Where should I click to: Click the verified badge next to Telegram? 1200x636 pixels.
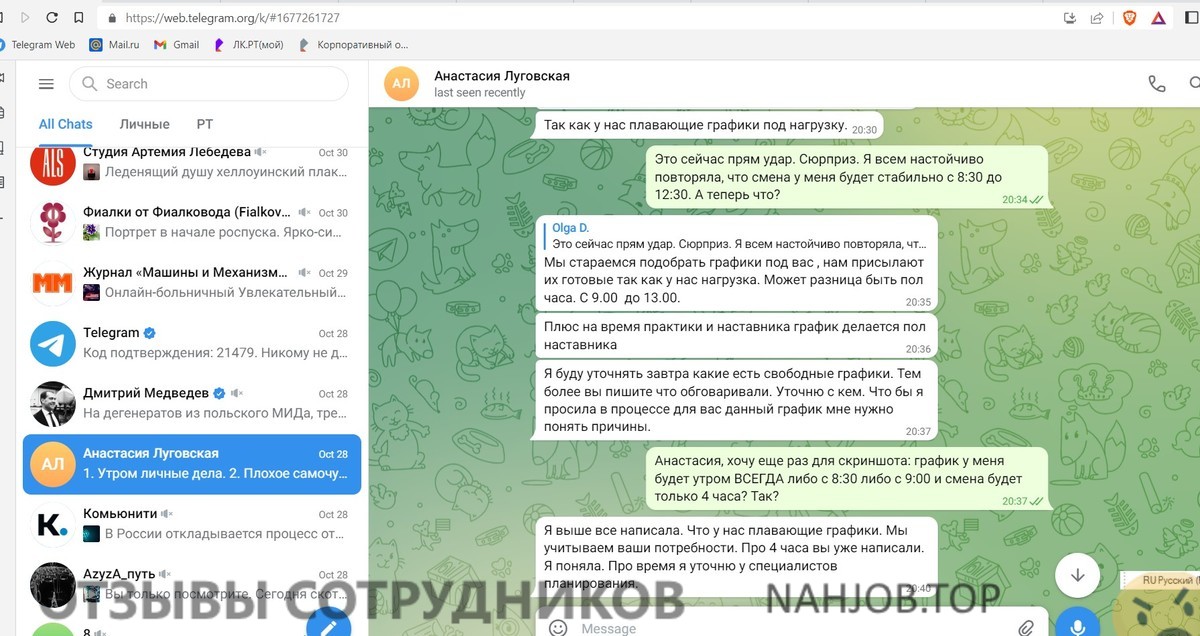(150, 333)
